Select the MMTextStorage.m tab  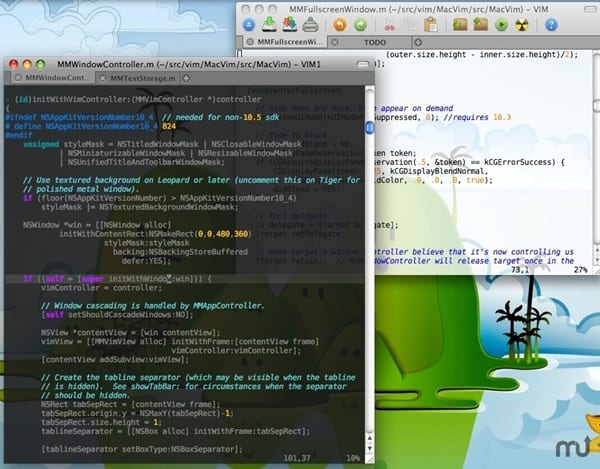pos(142,78)
